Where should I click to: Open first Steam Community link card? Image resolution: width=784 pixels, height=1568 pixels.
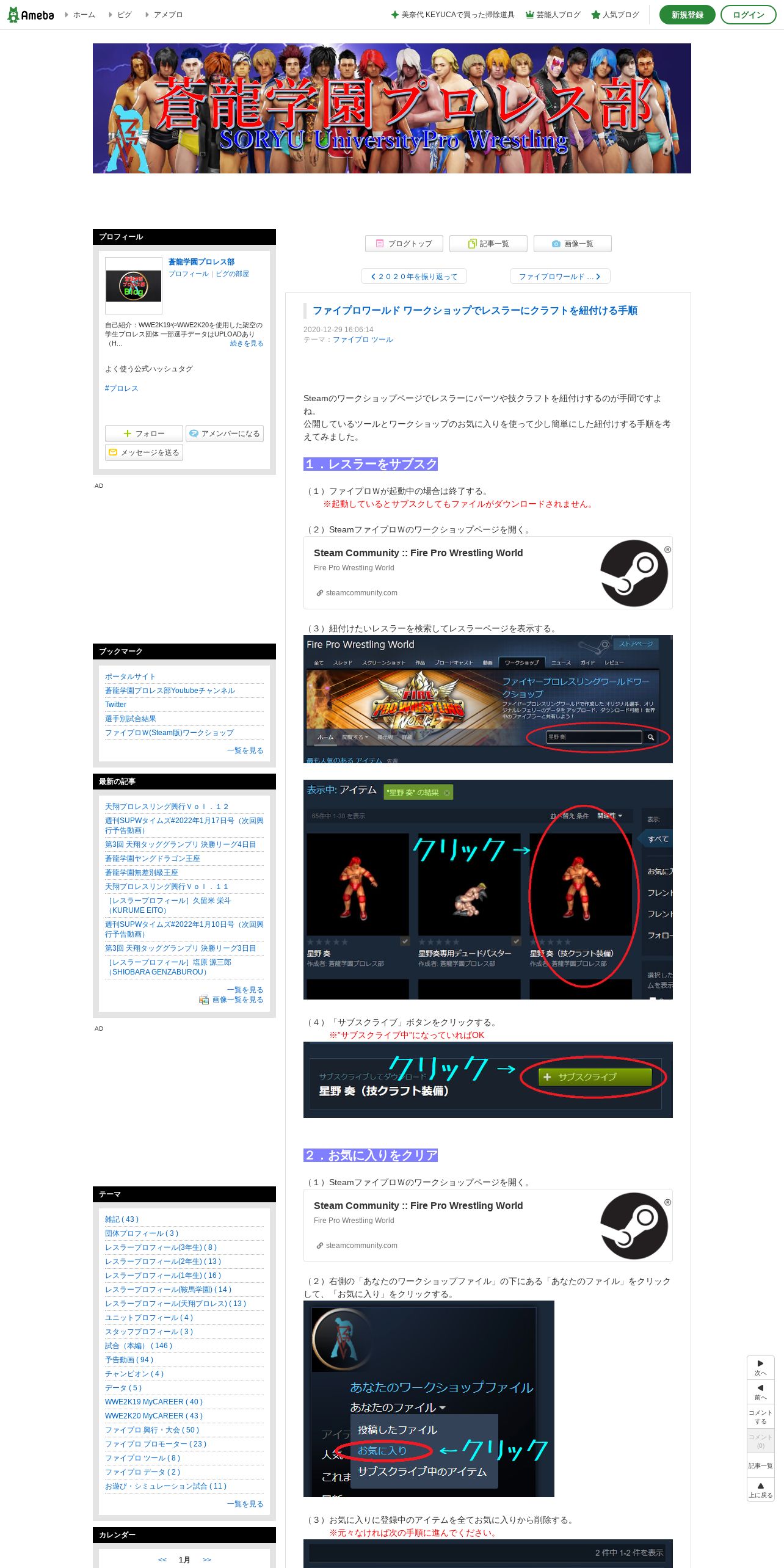coord(488,573)
